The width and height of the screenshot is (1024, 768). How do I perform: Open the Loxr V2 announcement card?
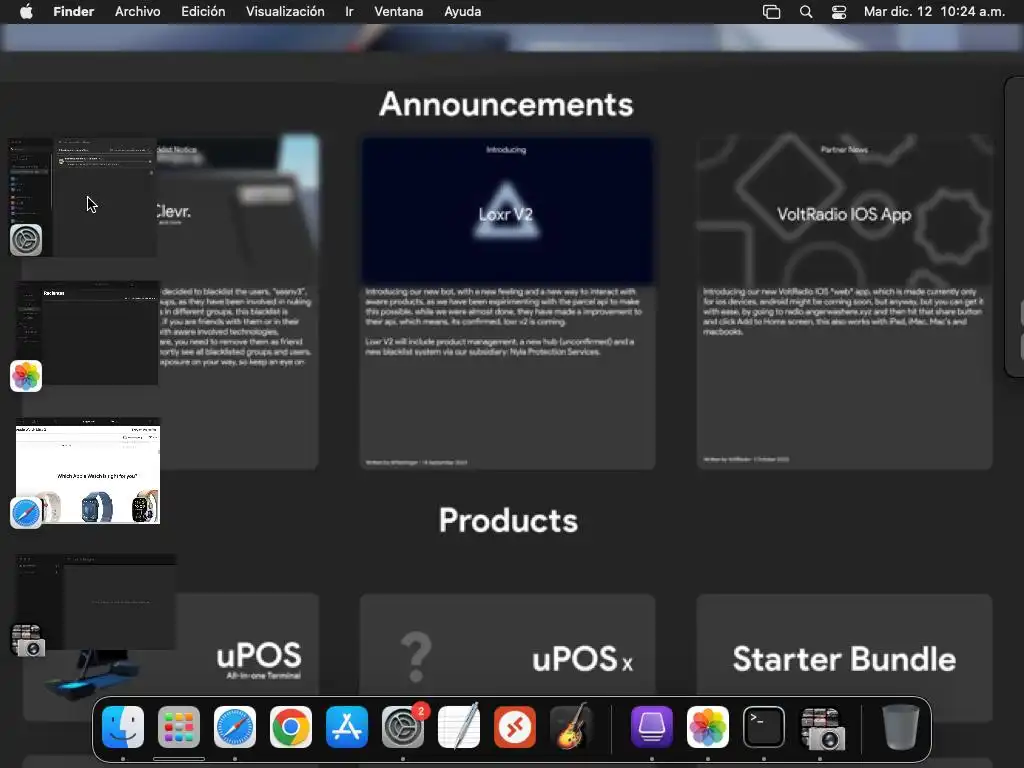point(507,302)
